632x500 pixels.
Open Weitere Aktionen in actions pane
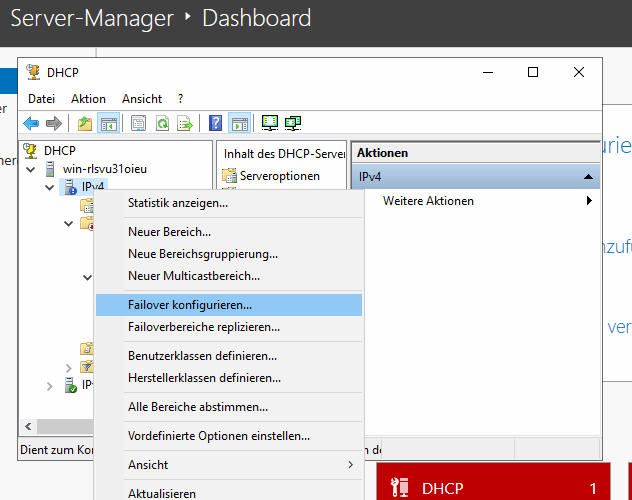coord(428,201)
